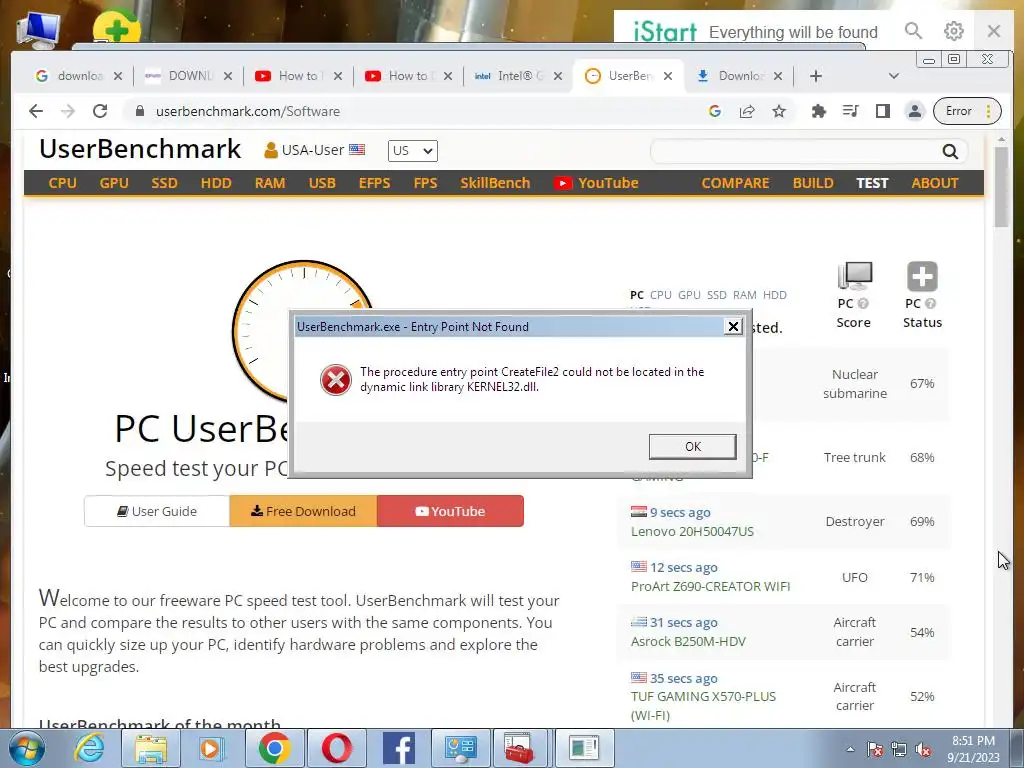Open the Asrock B250M-HDV result
1024x768 pixels.
[688, 641]
